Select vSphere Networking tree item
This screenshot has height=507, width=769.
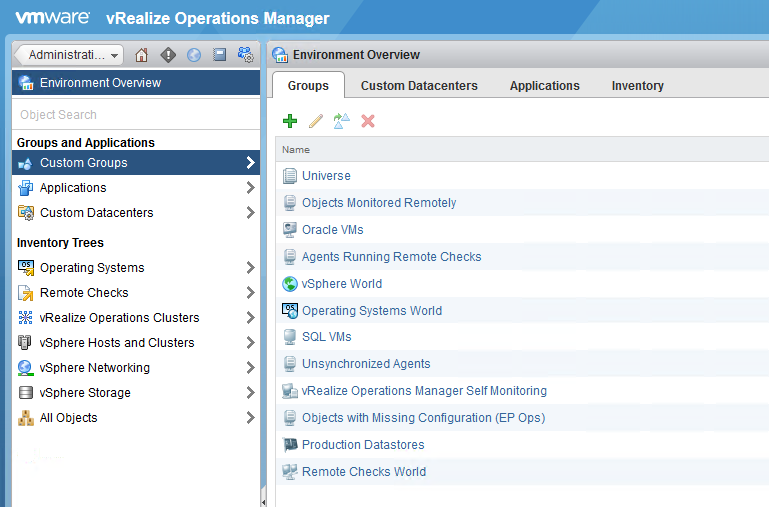(136, 368)
